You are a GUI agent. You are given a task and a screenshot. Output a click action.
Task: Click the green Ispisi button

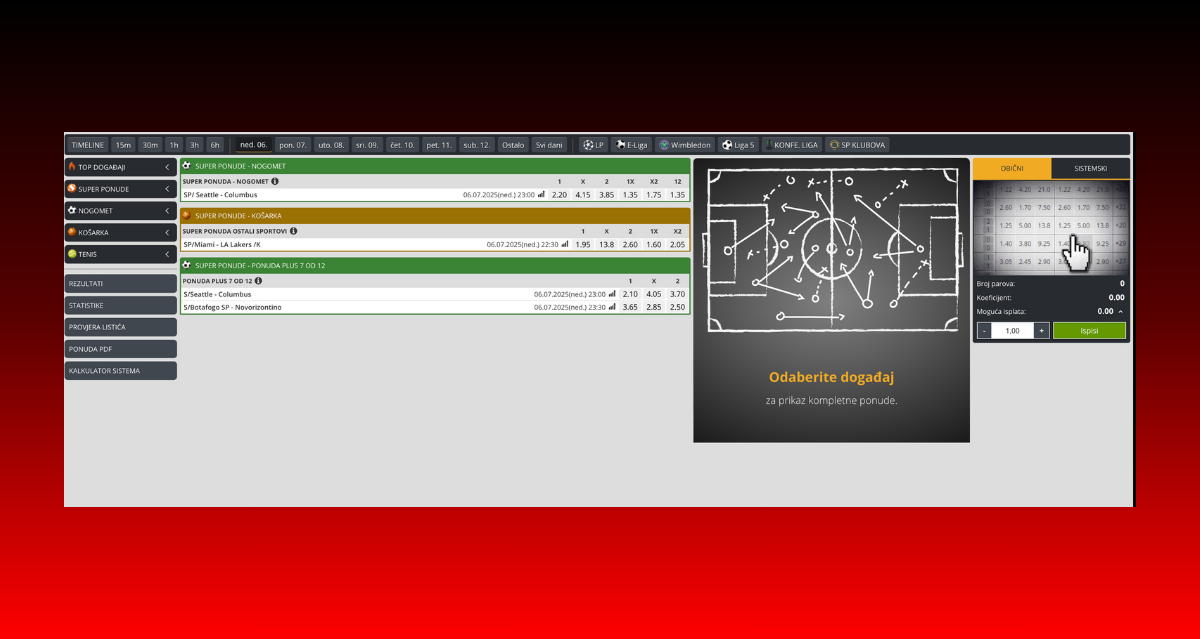click(1089, 330)
